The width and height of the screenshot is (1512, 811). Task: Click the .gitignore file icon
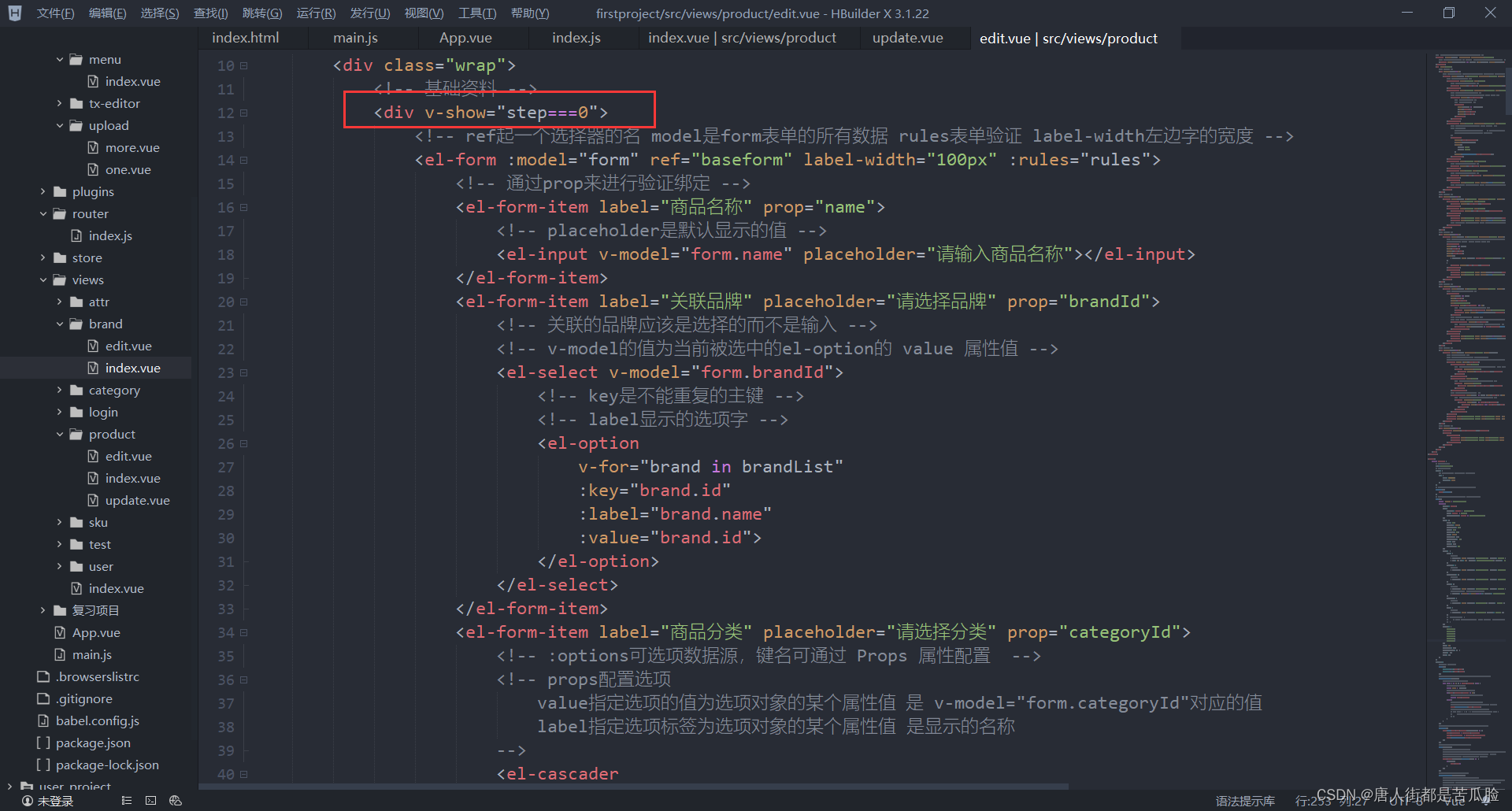click(x=43, y=698)
